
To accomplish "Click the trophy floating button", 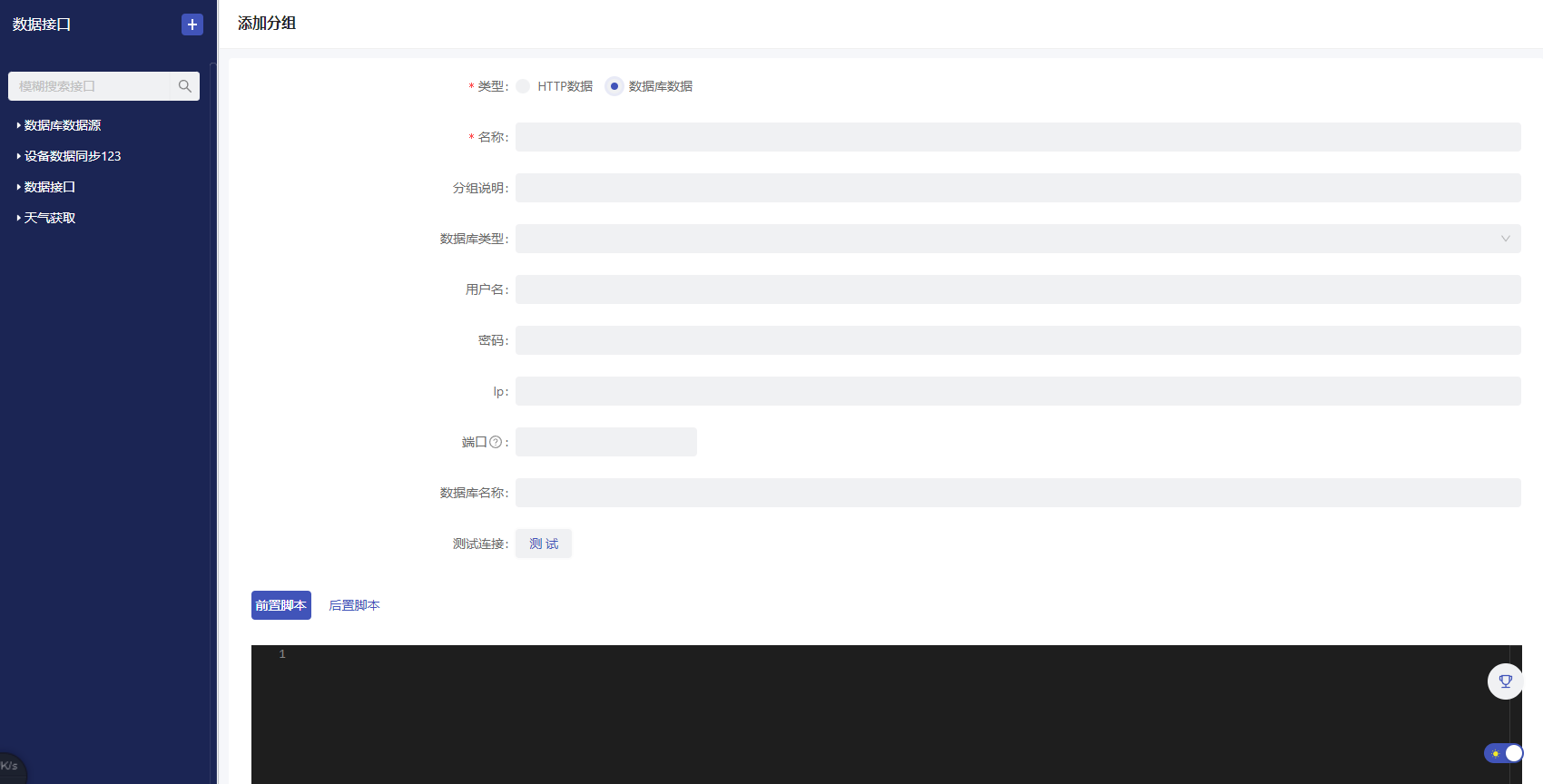I will click(1506, 681).
